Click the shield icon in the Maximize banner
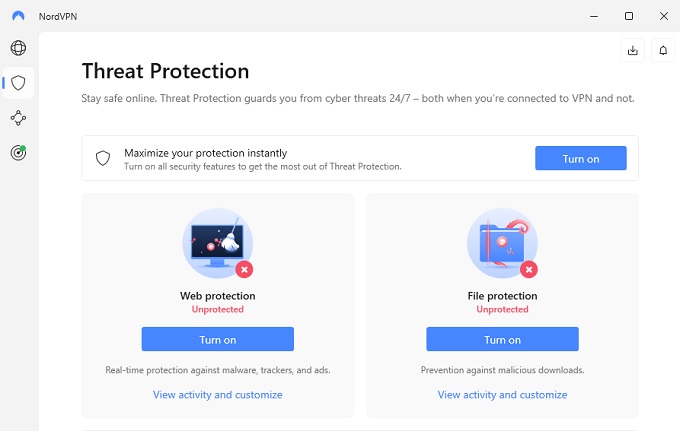This screenshot has height=431, width=680. click(103, 158)
